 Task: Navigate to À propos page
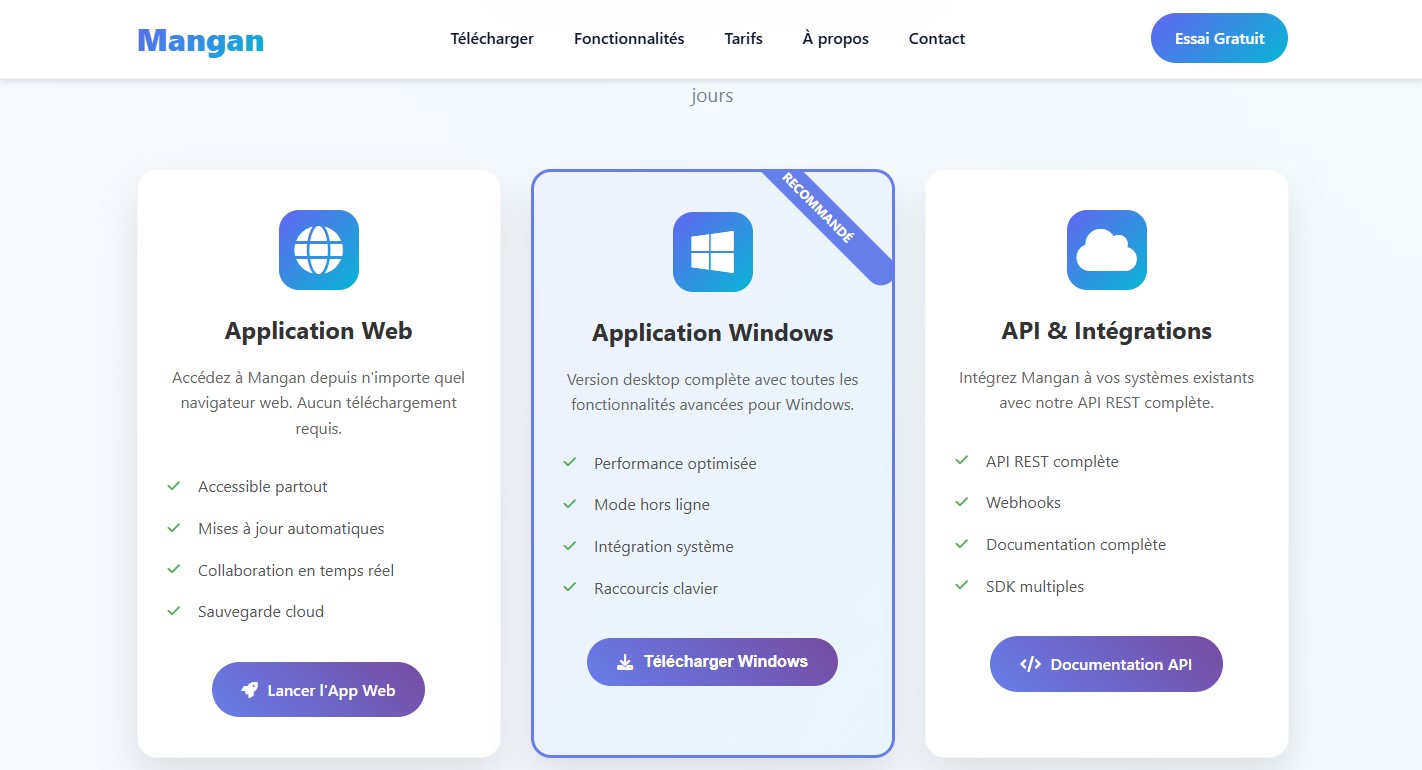835,39
